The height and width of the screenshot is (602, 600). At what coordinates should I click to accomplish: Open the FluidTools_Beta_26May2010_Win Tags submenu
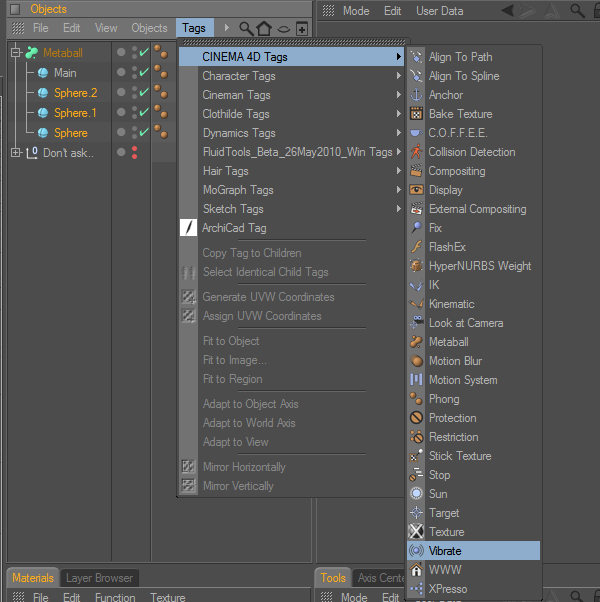click(291, 152)
